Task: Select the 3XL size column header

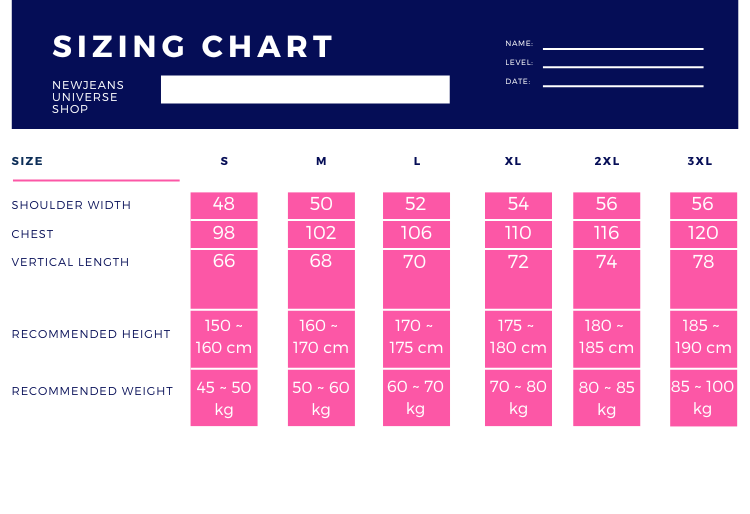Action: [700, 161]
